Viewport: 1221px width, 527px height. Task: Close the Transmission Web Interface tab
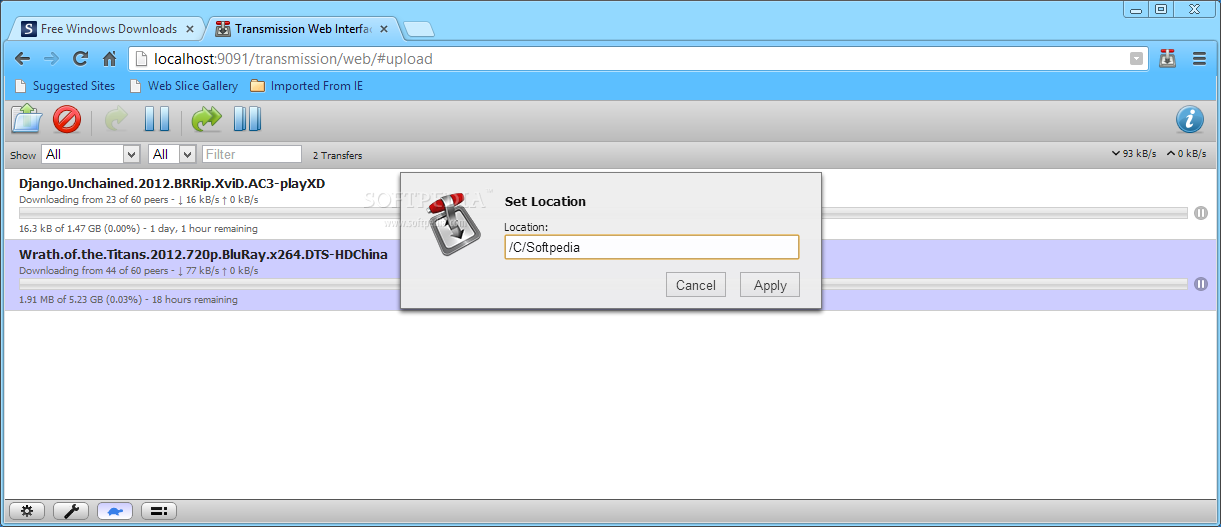coord(384,29)
